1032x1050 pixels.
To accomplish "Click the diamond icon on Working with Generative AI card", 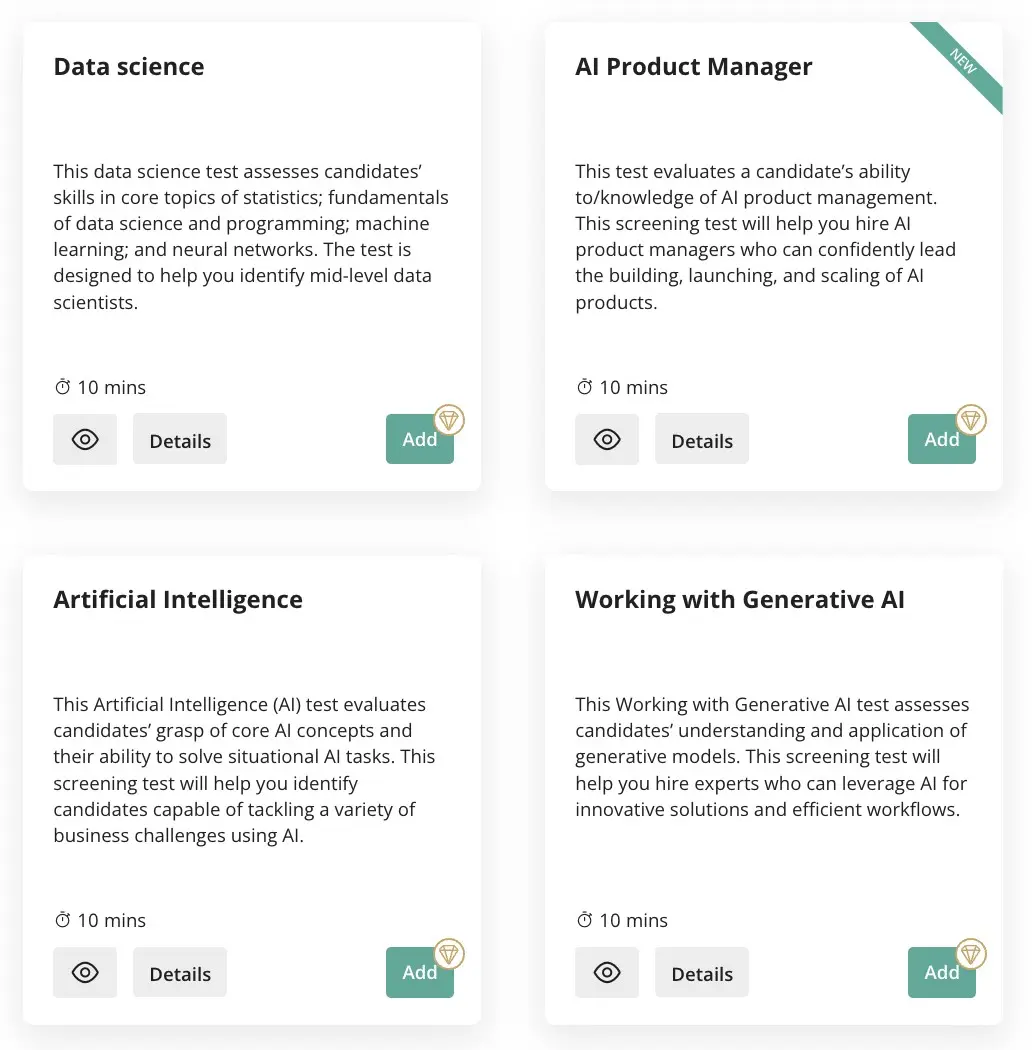I will (x=970, y=954).
